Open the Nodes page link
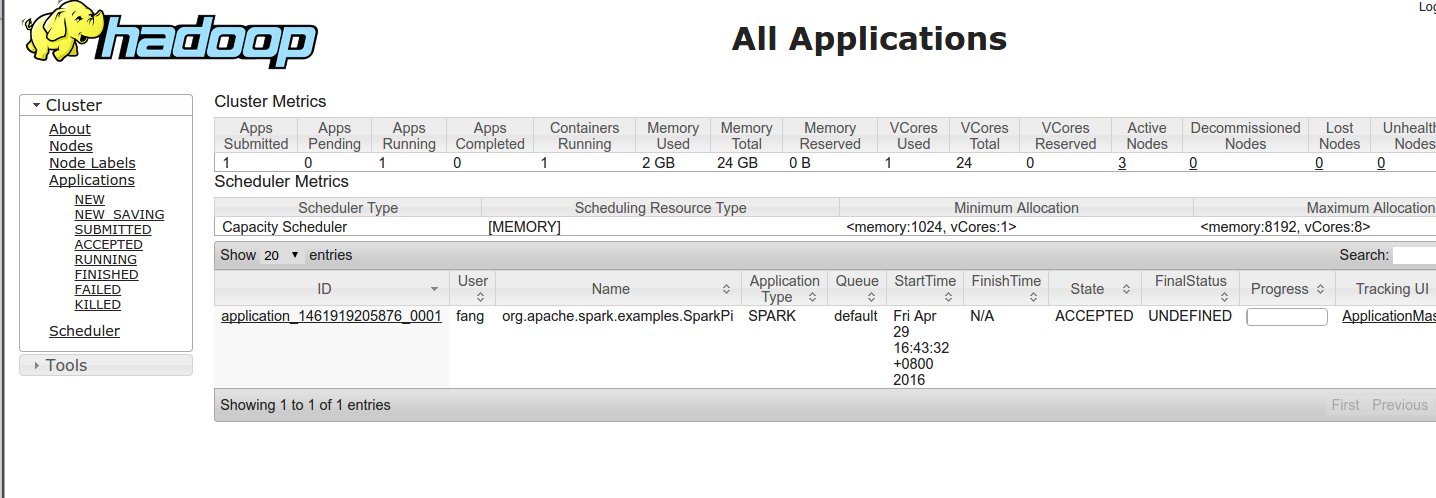Viewport: 1436px width, 498px height. [x=71, y=146]
